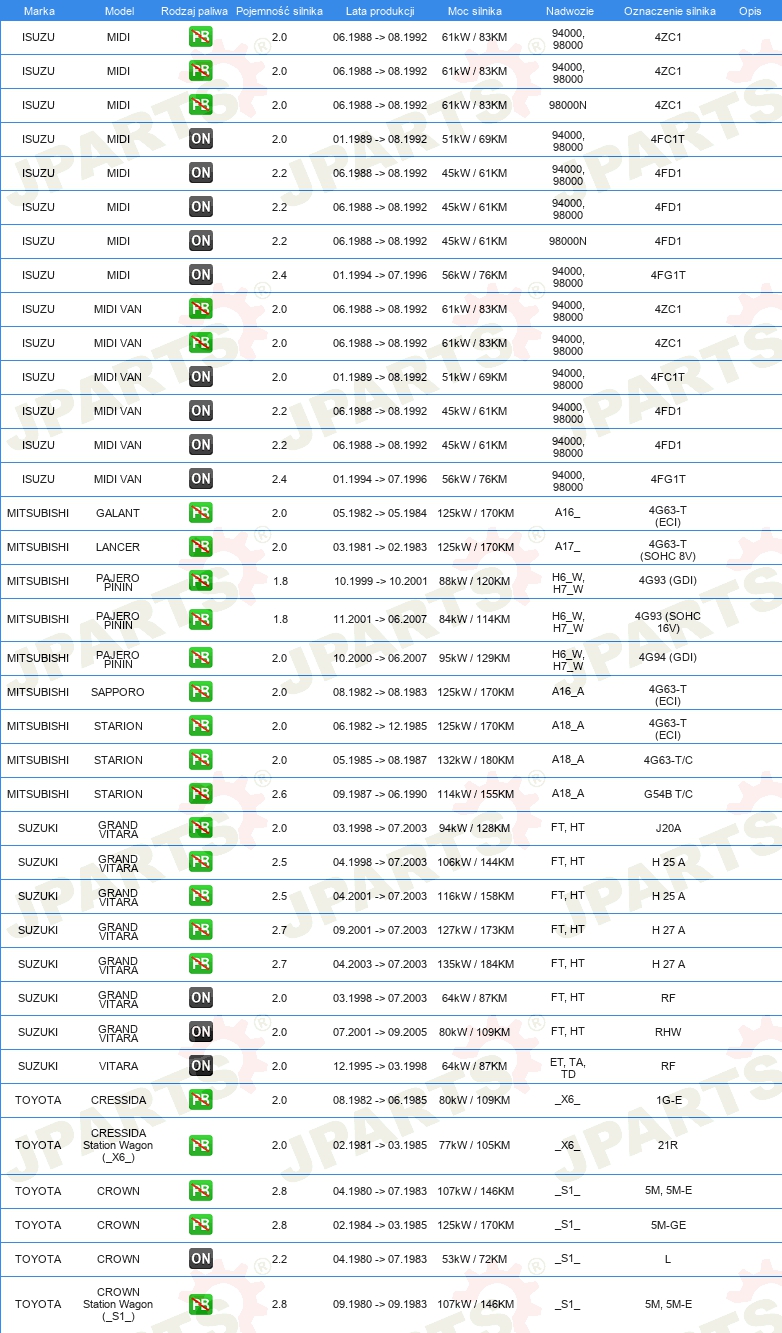Click the ON diesel icon for MIDI VAN 4FC1T
This screenshot has width=782, height=1333.
[x=201, y=377]
